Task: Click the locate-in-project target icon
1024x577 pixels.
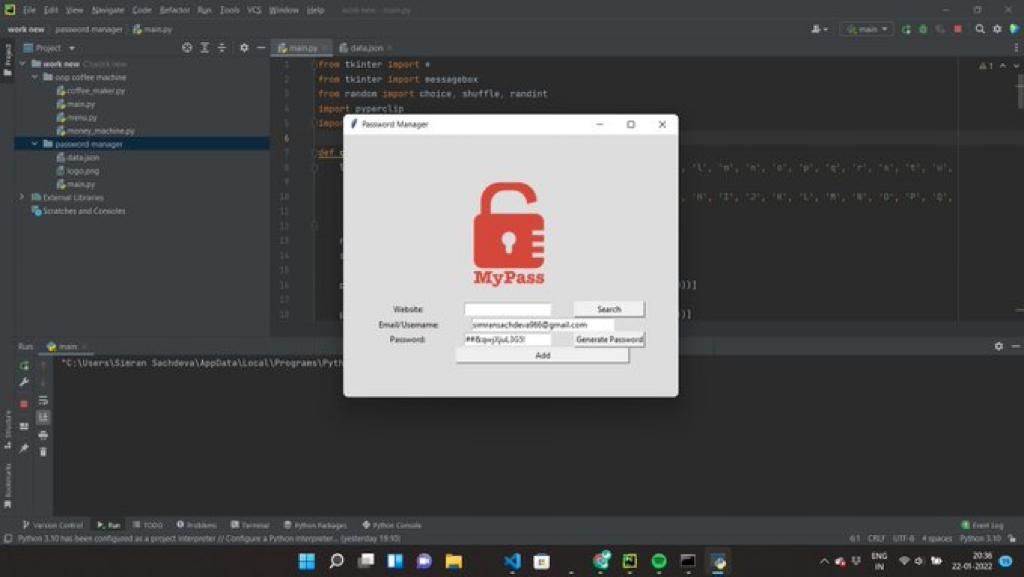Action: [187, 48]
